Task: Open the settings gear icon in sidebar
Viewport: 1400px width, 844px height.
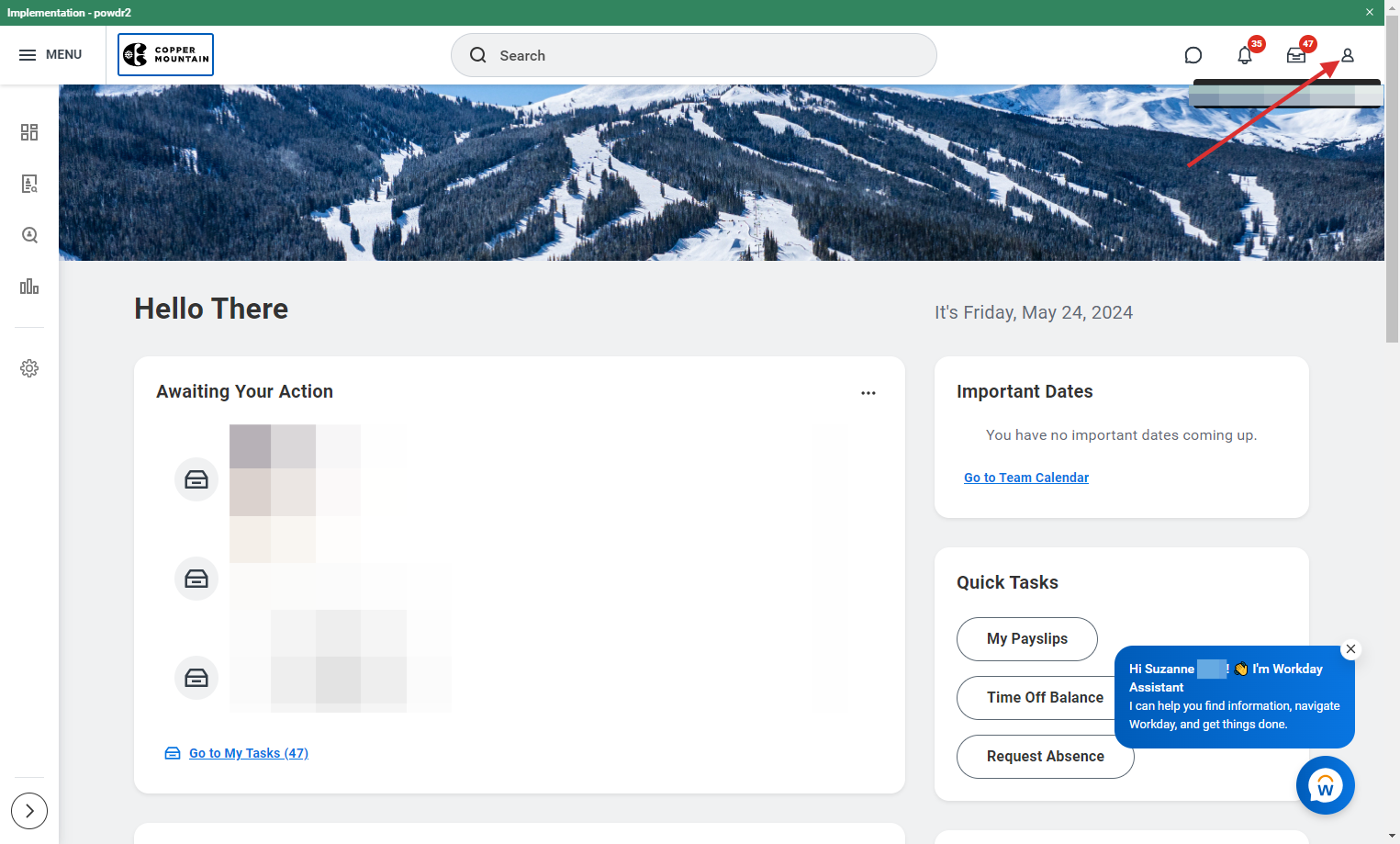Action: pos(29,368)
